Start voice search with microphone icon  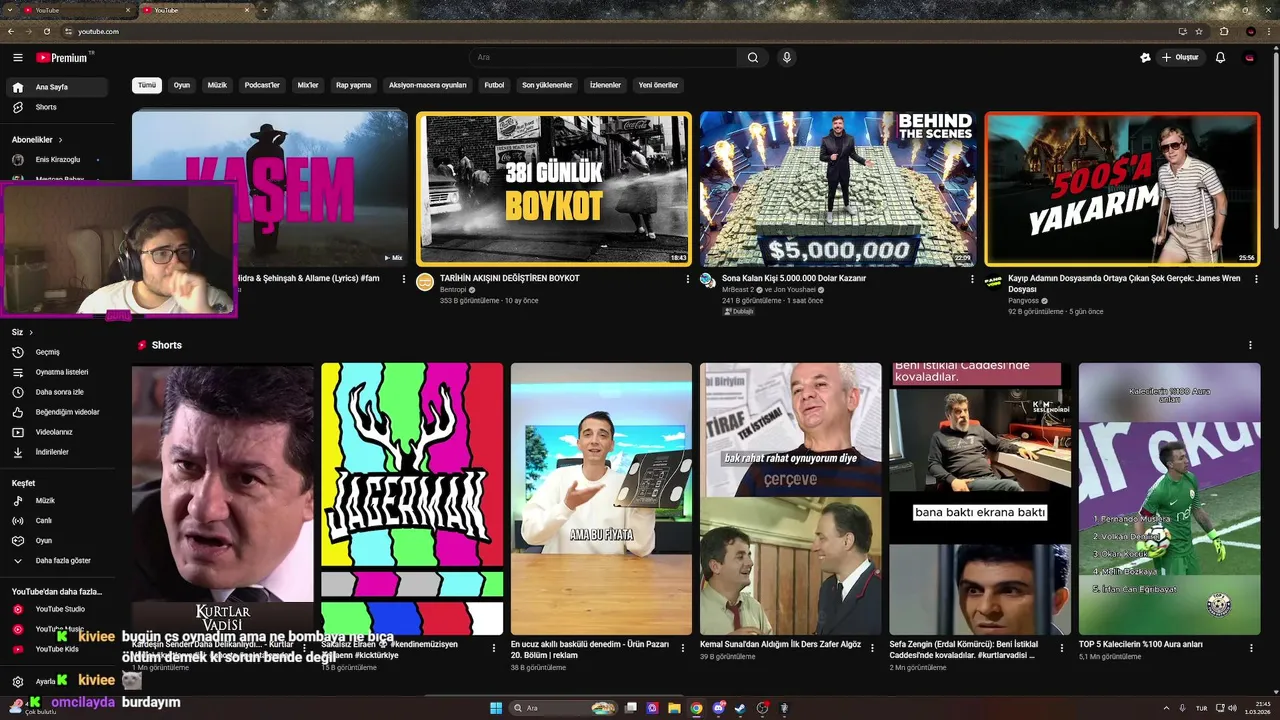click(787, 58)
